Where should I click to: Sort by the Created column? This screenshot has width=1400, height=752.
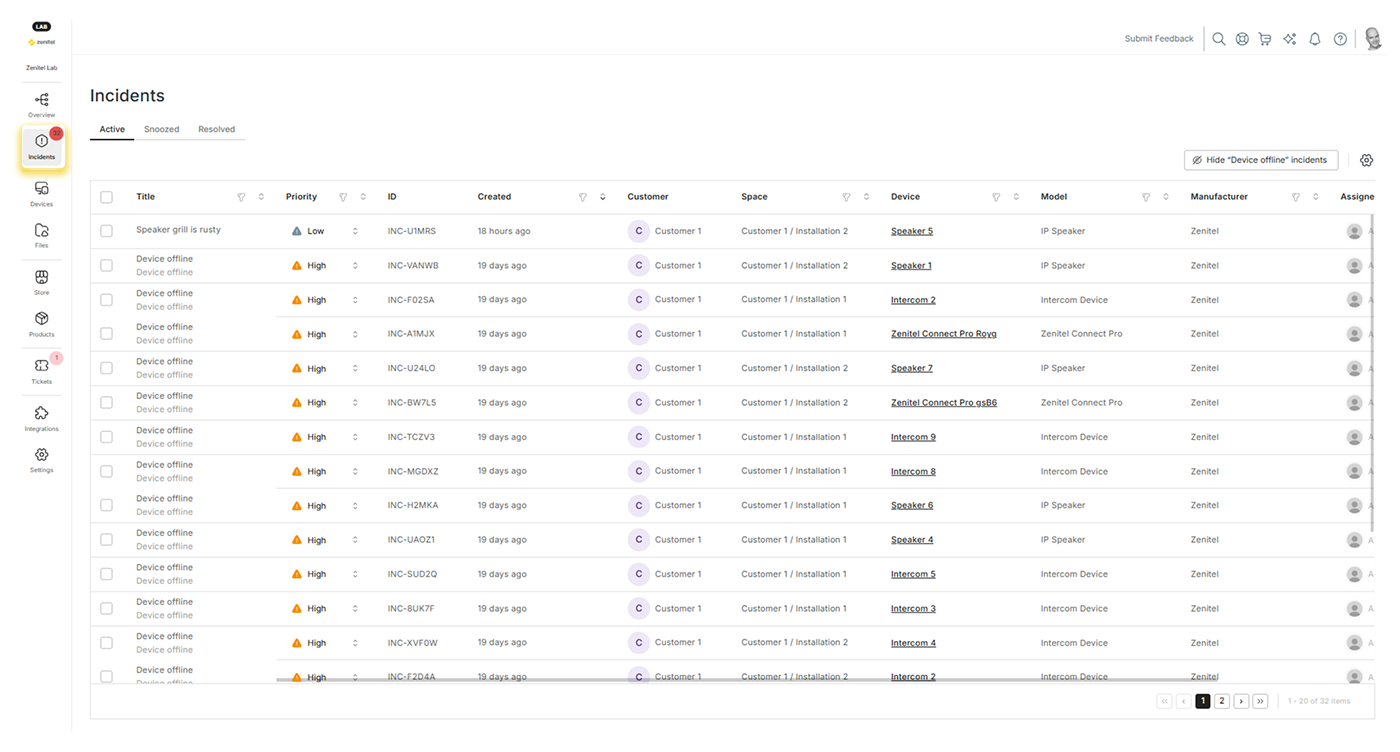pos(602,197)
